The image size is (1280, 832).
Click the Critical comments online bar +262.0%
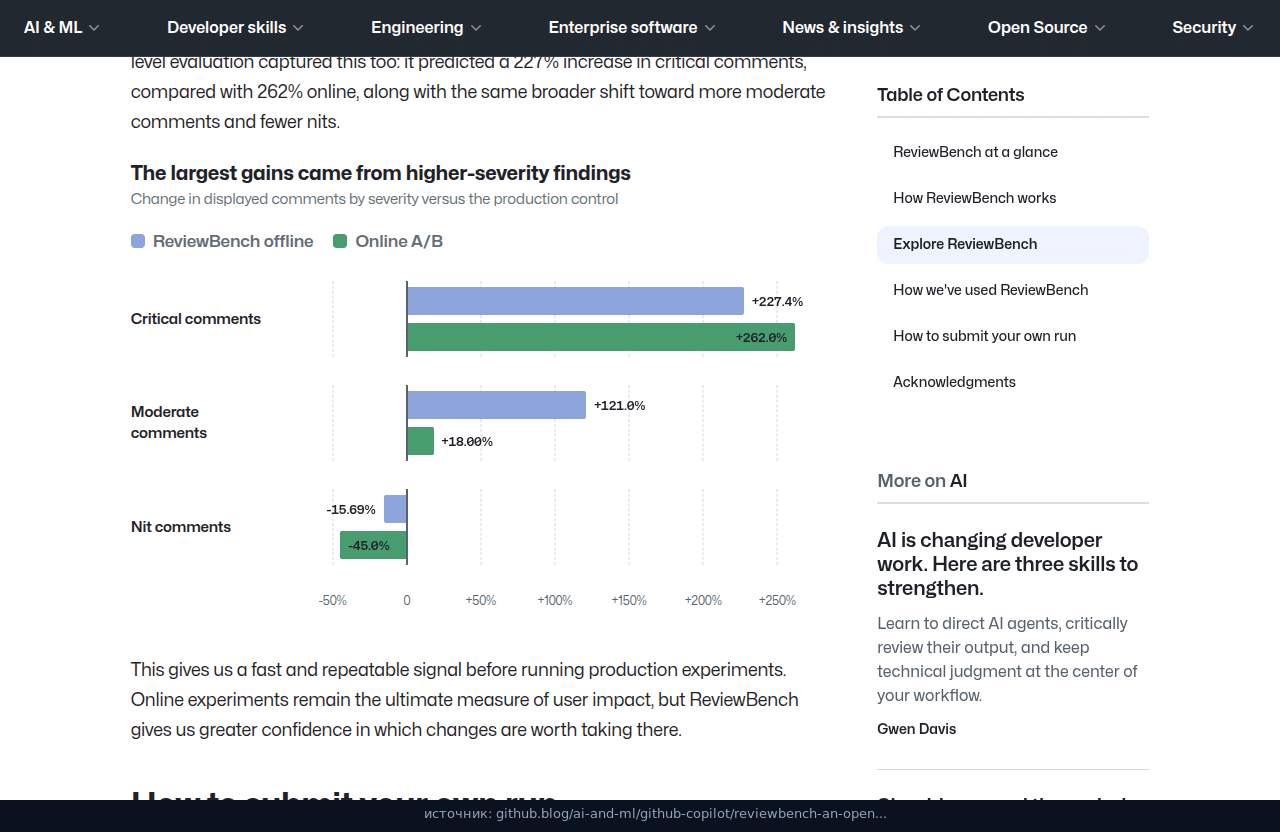click(601, 337)
